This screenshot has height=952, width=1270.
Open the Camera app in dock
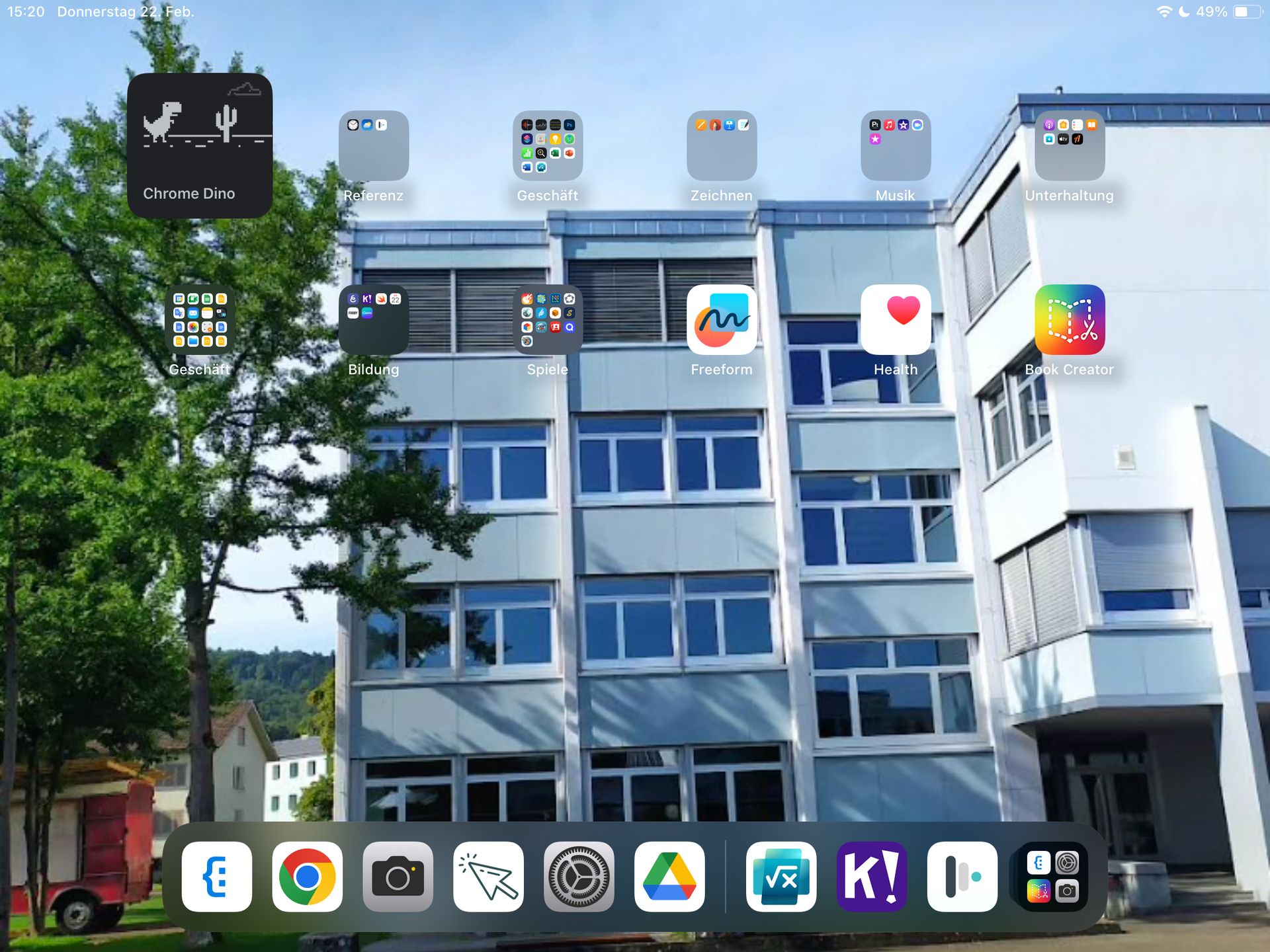pos(398,877)
